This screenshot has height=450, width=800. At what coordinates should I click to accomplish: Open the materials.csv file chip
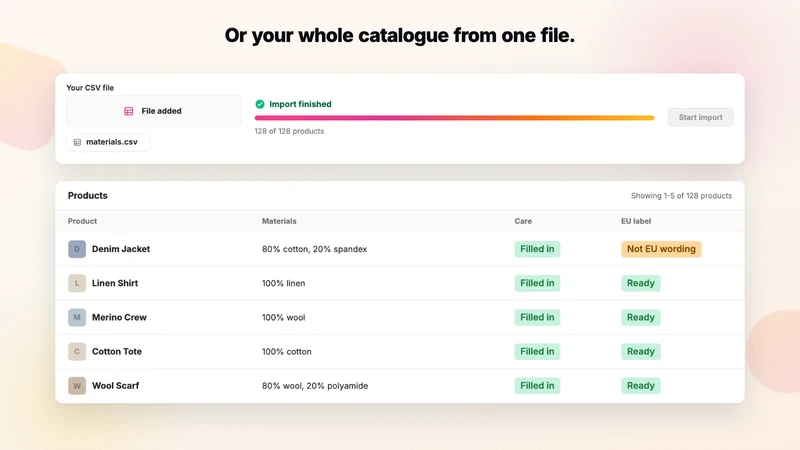[x=108, y=142]
